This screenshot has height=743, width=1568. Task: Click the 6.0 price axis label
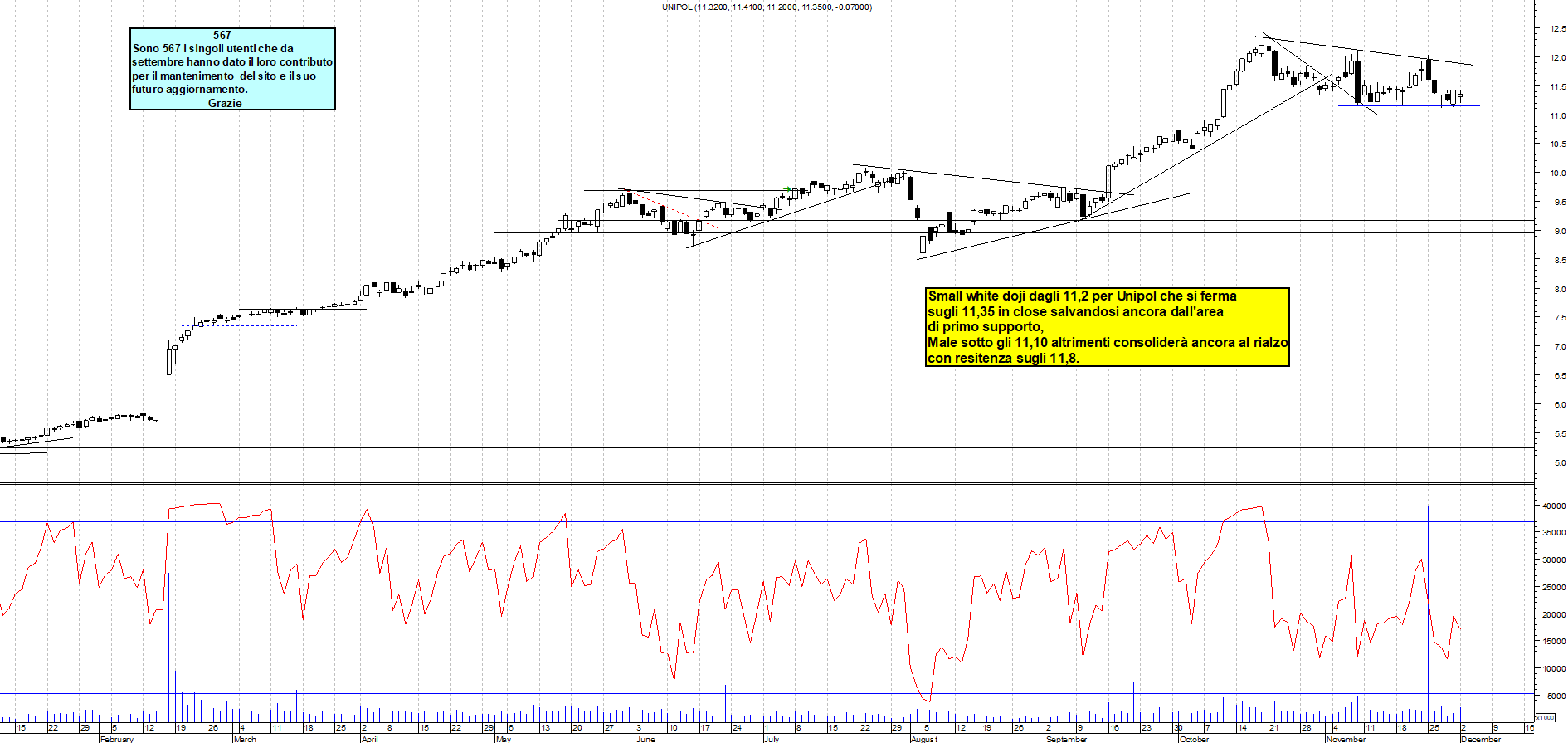coord(1560,405)
